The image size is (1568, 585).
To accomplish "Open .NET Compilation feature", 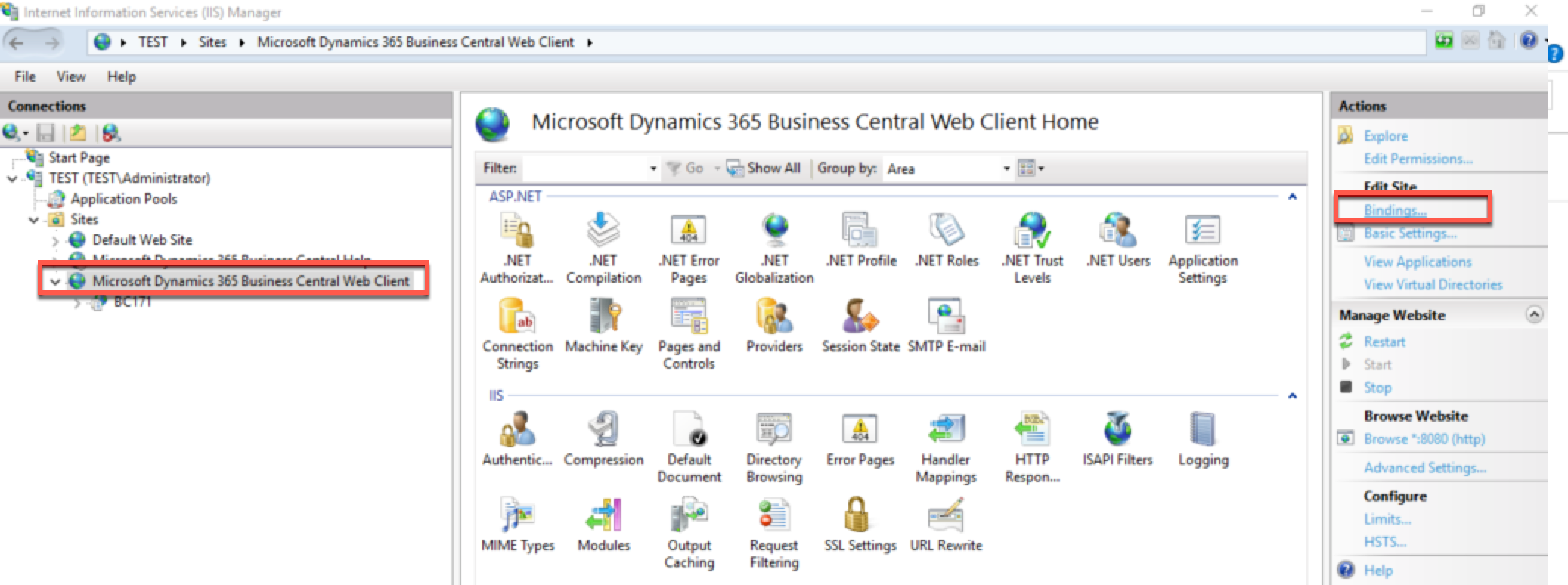I will pos(603,248).
